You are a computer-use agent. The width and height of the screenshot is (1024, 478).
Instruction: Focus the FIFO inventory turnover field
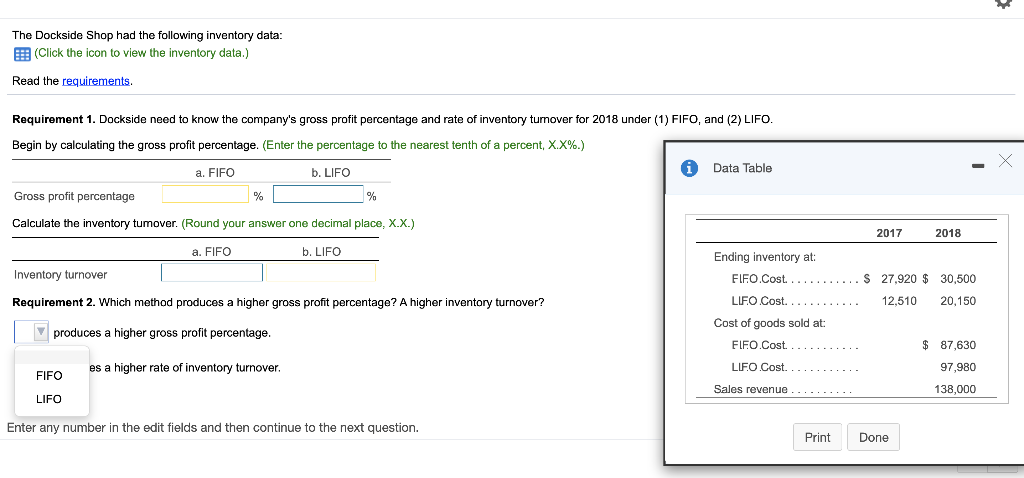[212, 273]
